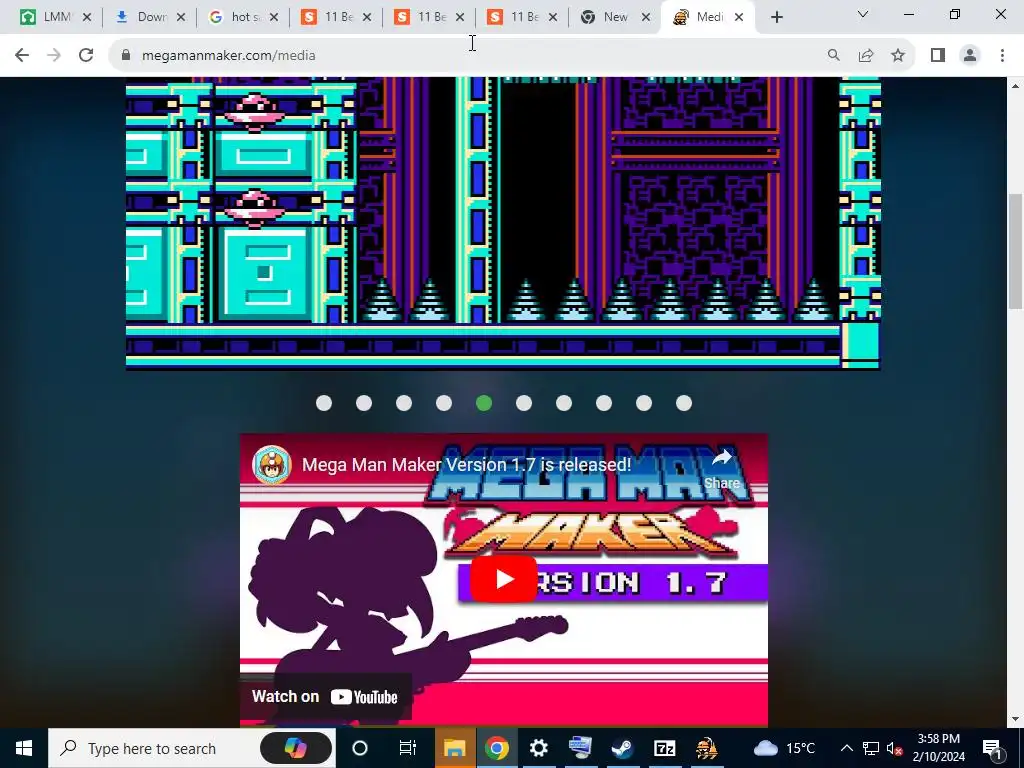Close the Down tab
Screen dimensions: 1024x768
coord(181,18)
